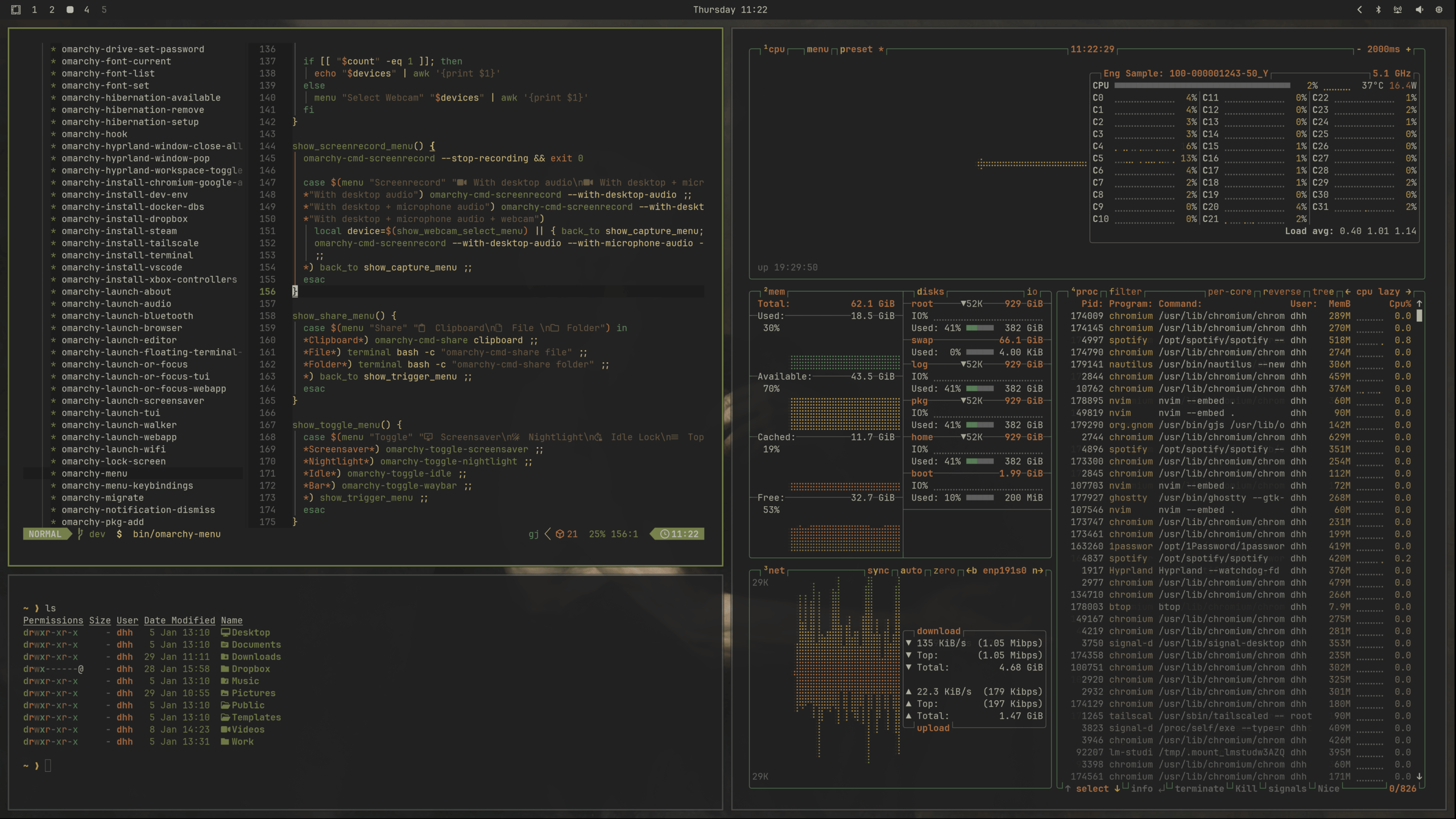
Task: Click the Videos folder camera icon
Action: 225,729
